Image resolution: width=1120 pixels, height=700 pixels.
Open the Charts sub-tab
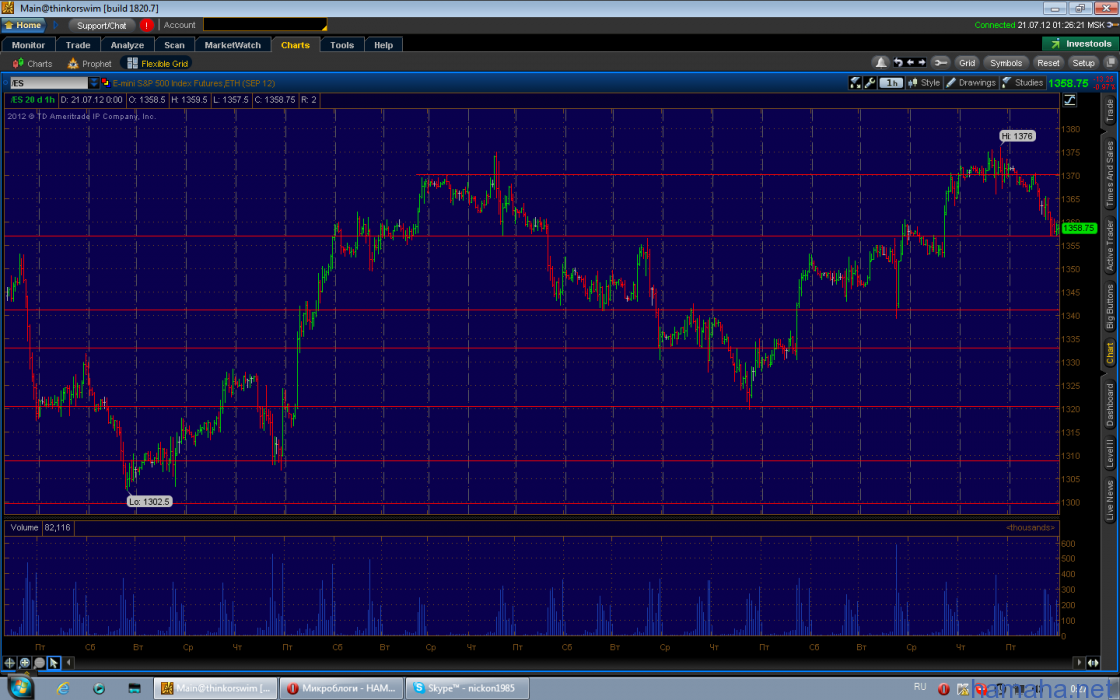[32, 64]
